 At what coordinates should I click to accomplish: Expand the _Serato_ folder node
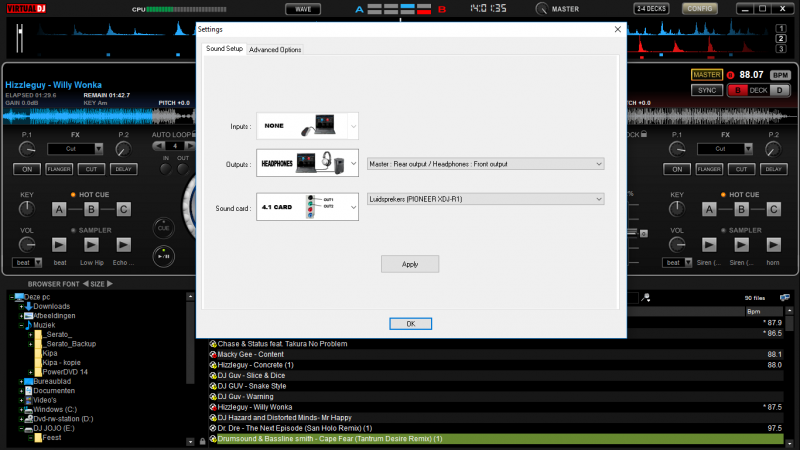coord(31,335)
